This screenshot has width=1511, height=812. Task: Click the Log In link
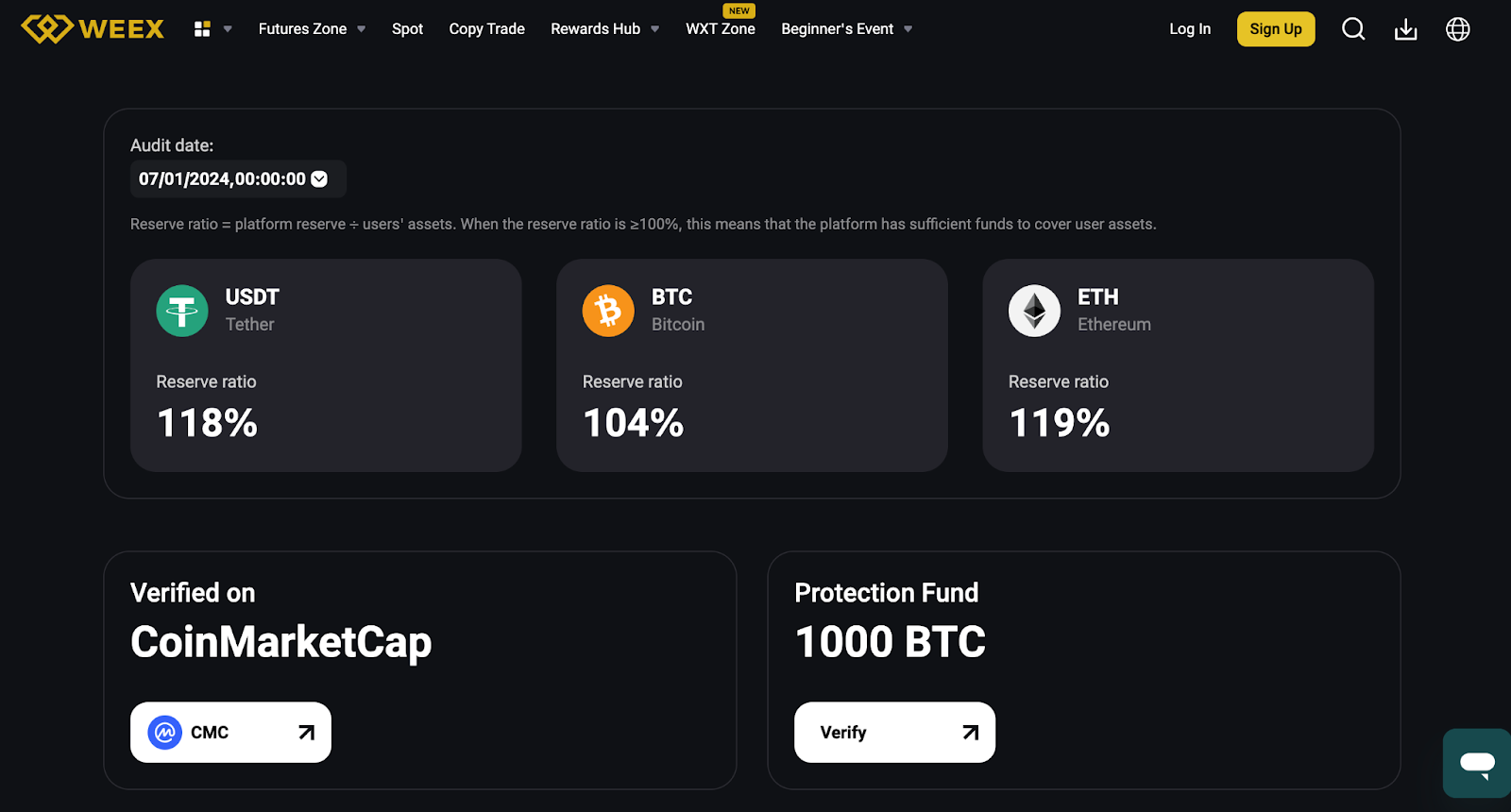(x=1190, y=29)
